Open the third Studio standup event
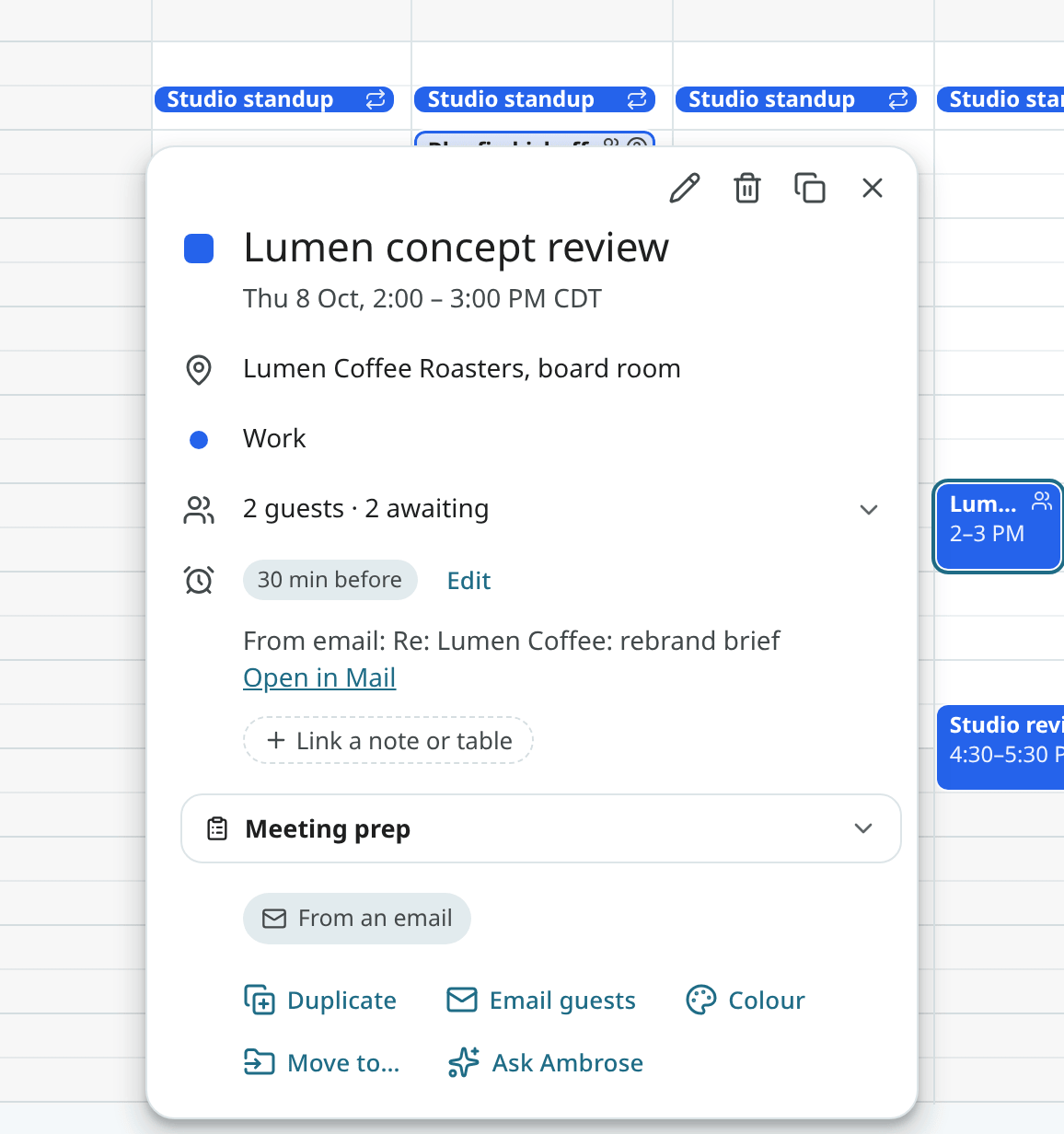Image resolution: width=1064 pixels, height=1134 pixels. point(796,99)
